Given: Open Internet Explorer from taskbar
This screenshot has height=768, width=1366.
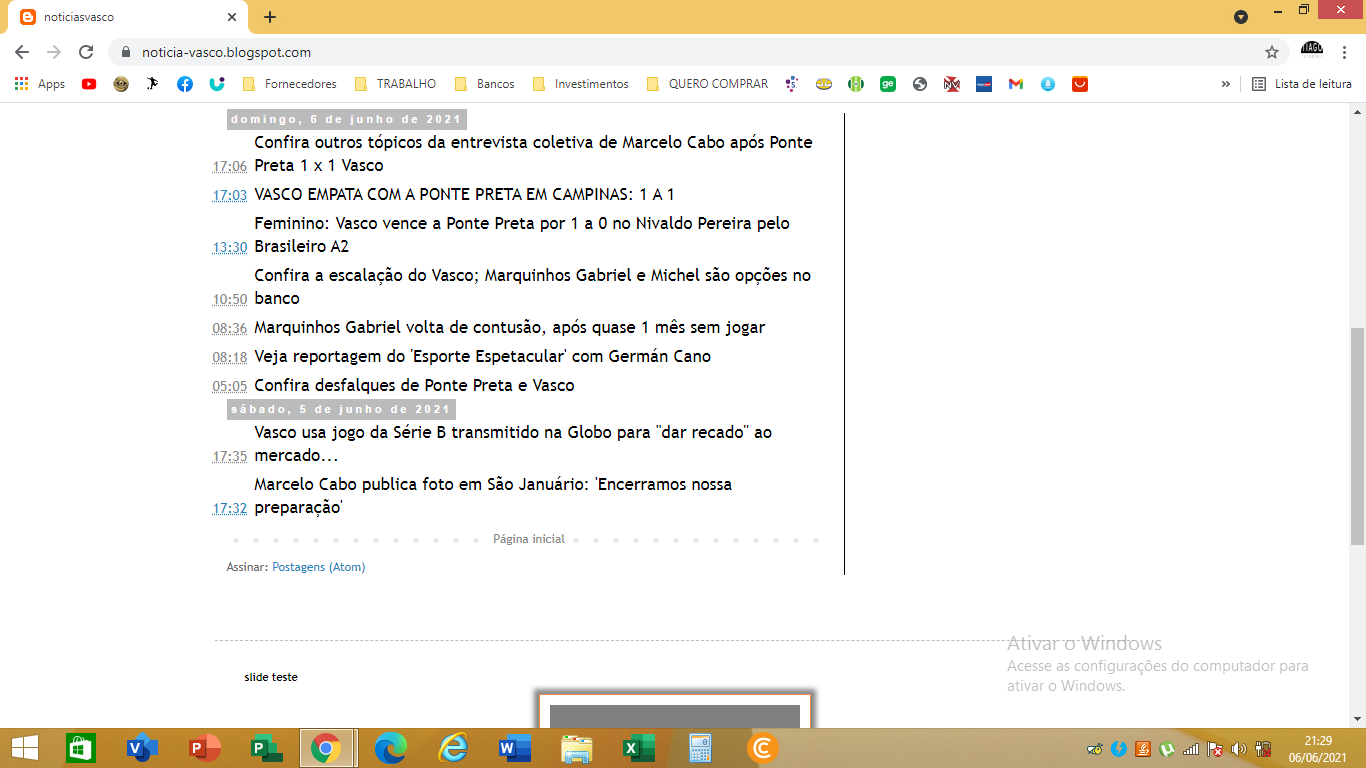Looking at the screenshot, I should [x=452, y=748].
